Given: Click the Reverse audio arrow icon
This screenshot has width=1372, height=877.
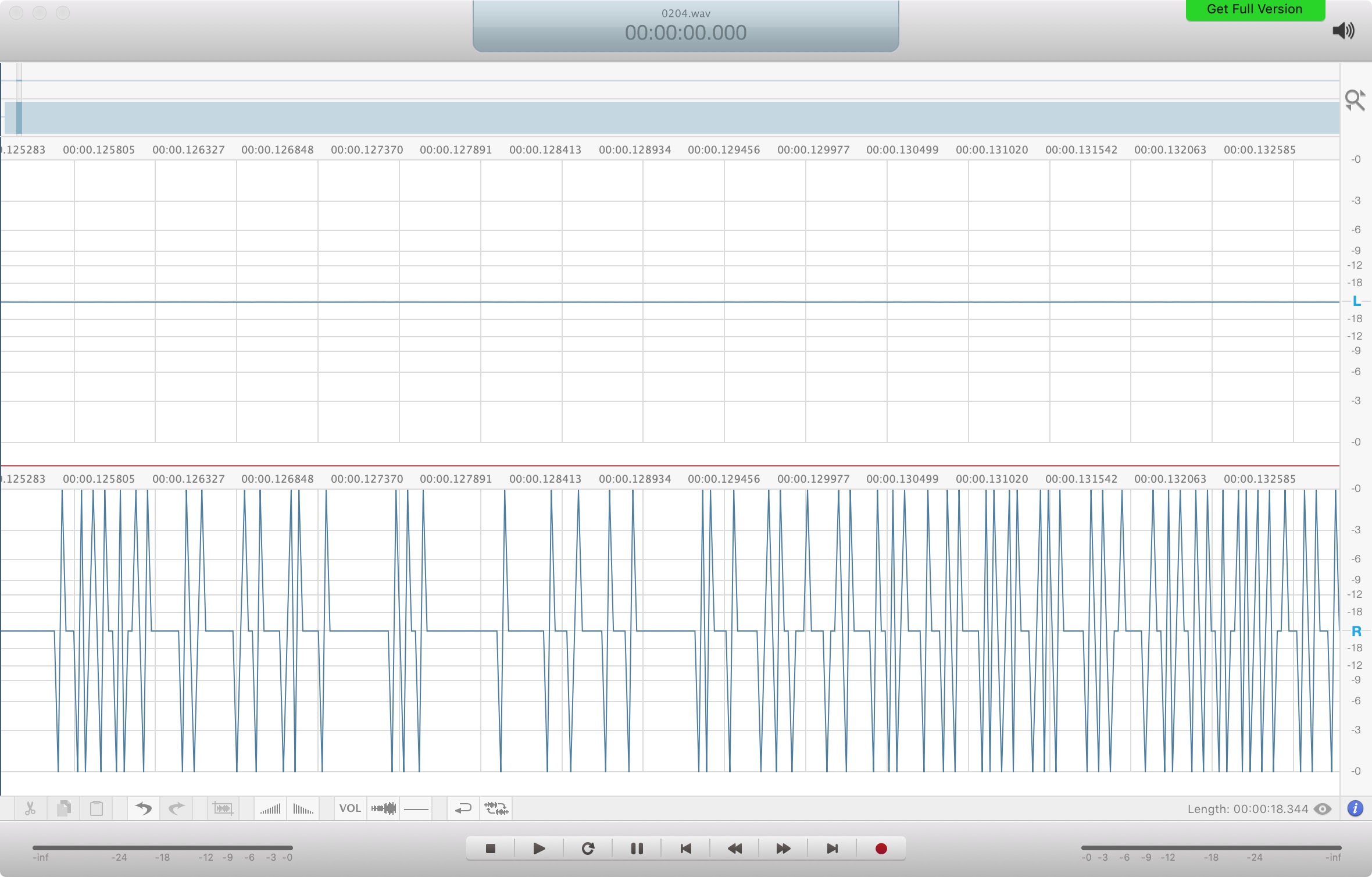Looking at the screenshot, I should 463,808.
